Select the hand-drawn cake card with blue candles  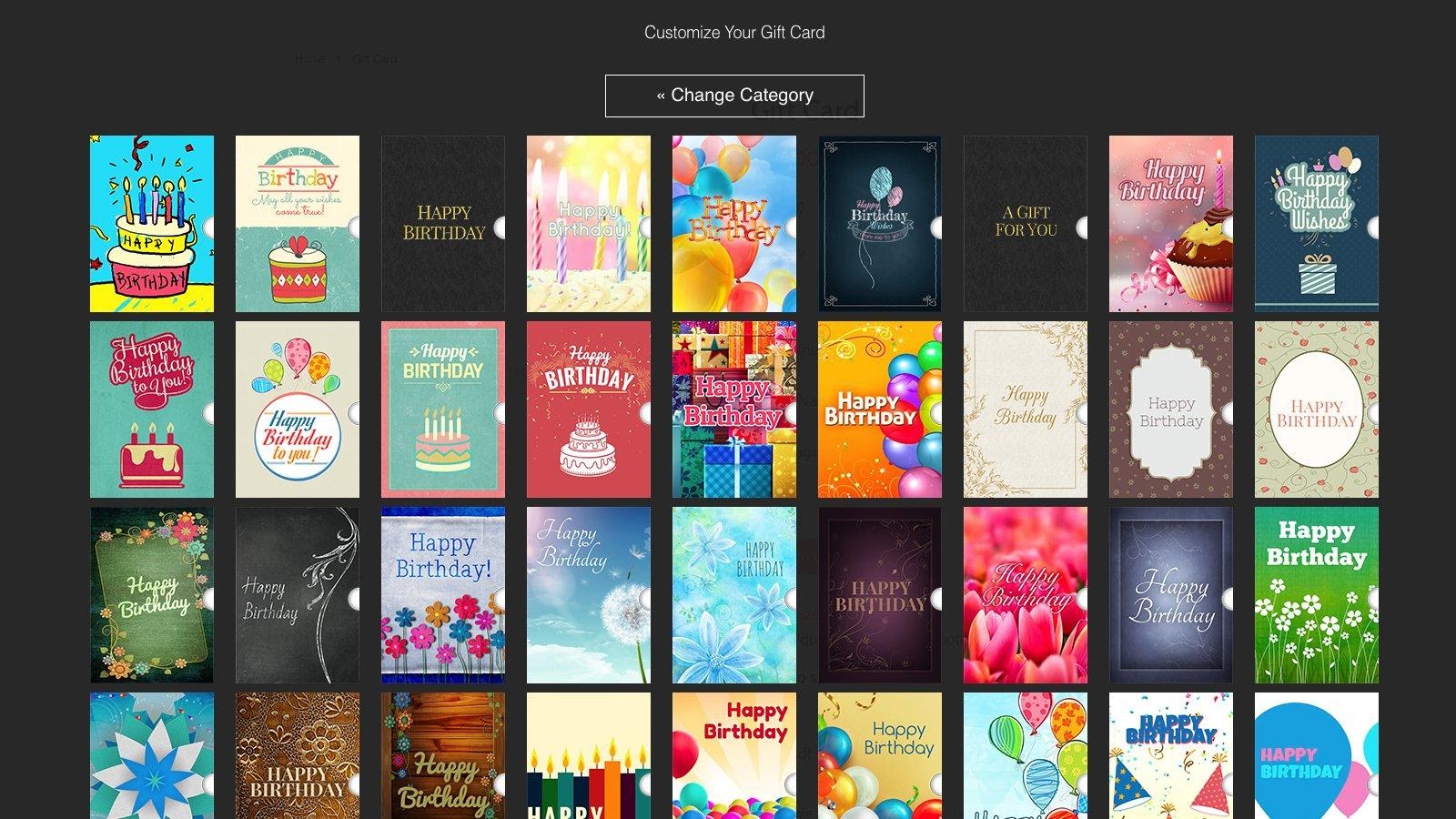(151, 224)
